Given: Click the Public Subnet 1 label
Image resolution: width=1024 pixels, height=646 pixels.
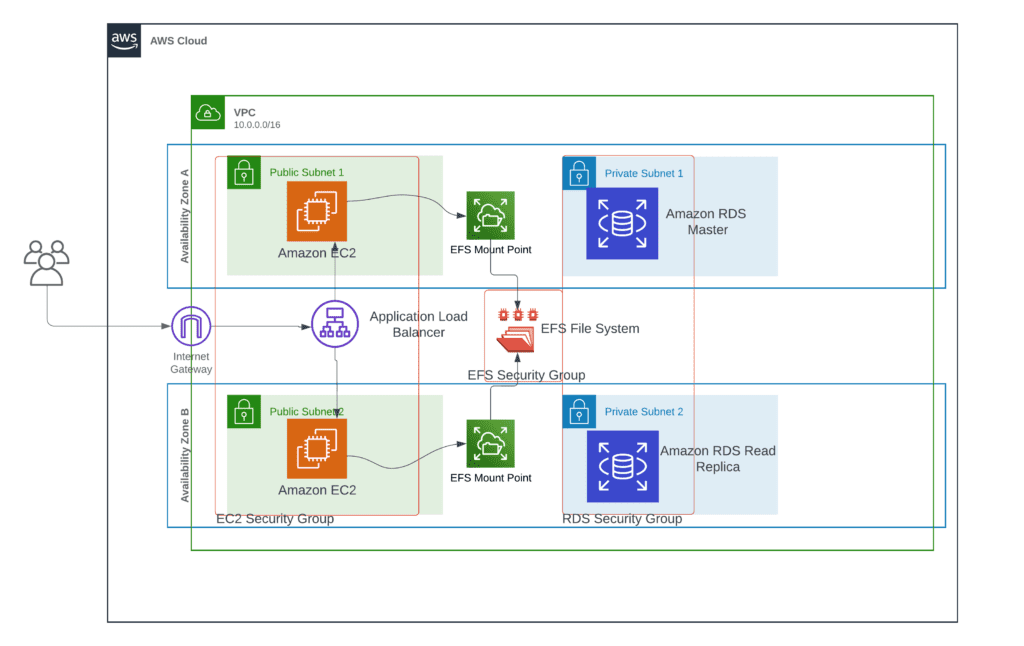Looking at the screenshot, I should click(307, 172).
